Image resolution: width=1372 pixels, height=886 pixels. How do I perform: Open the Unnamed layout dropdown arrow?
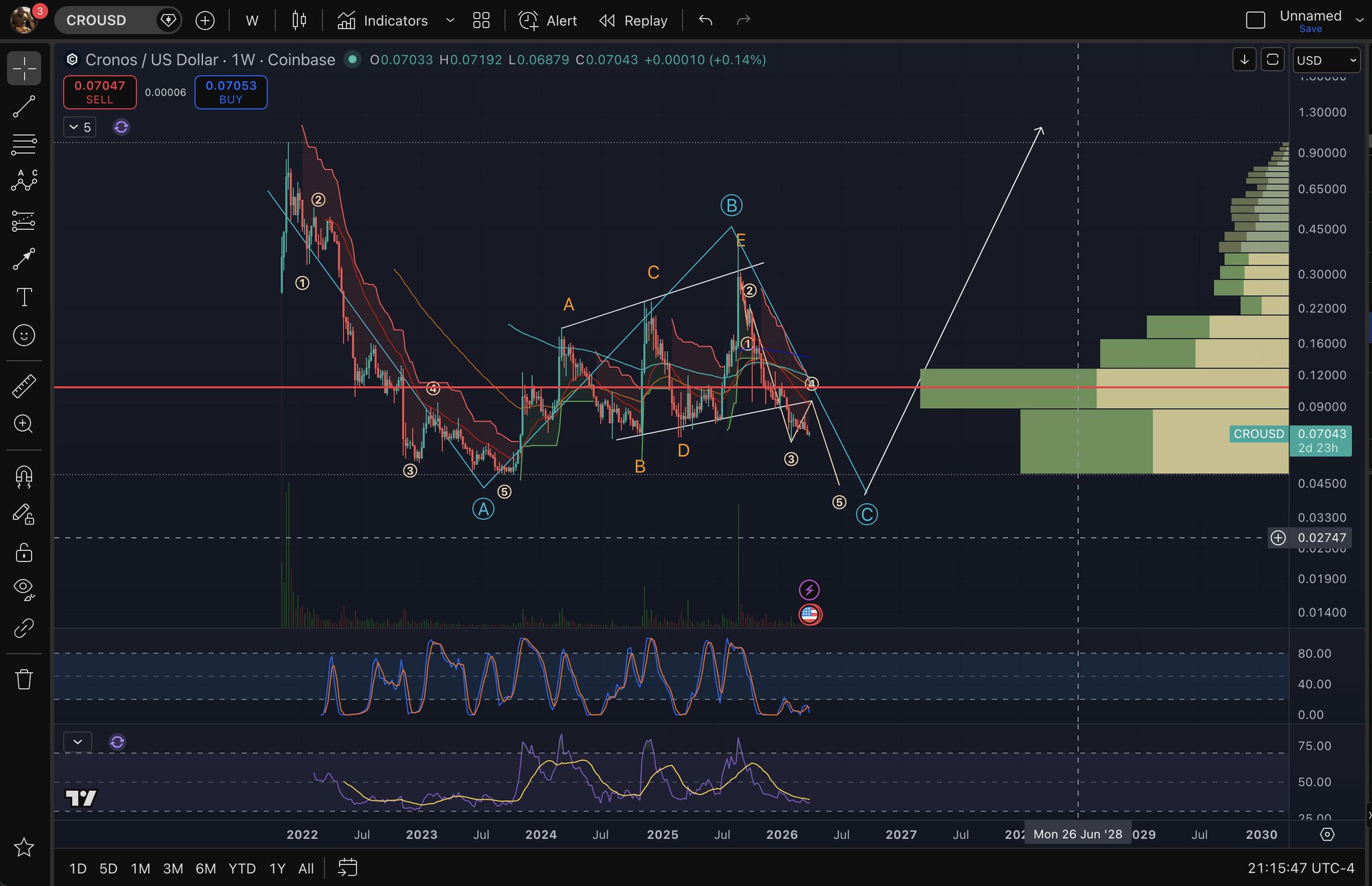(x=1359, y=21)
